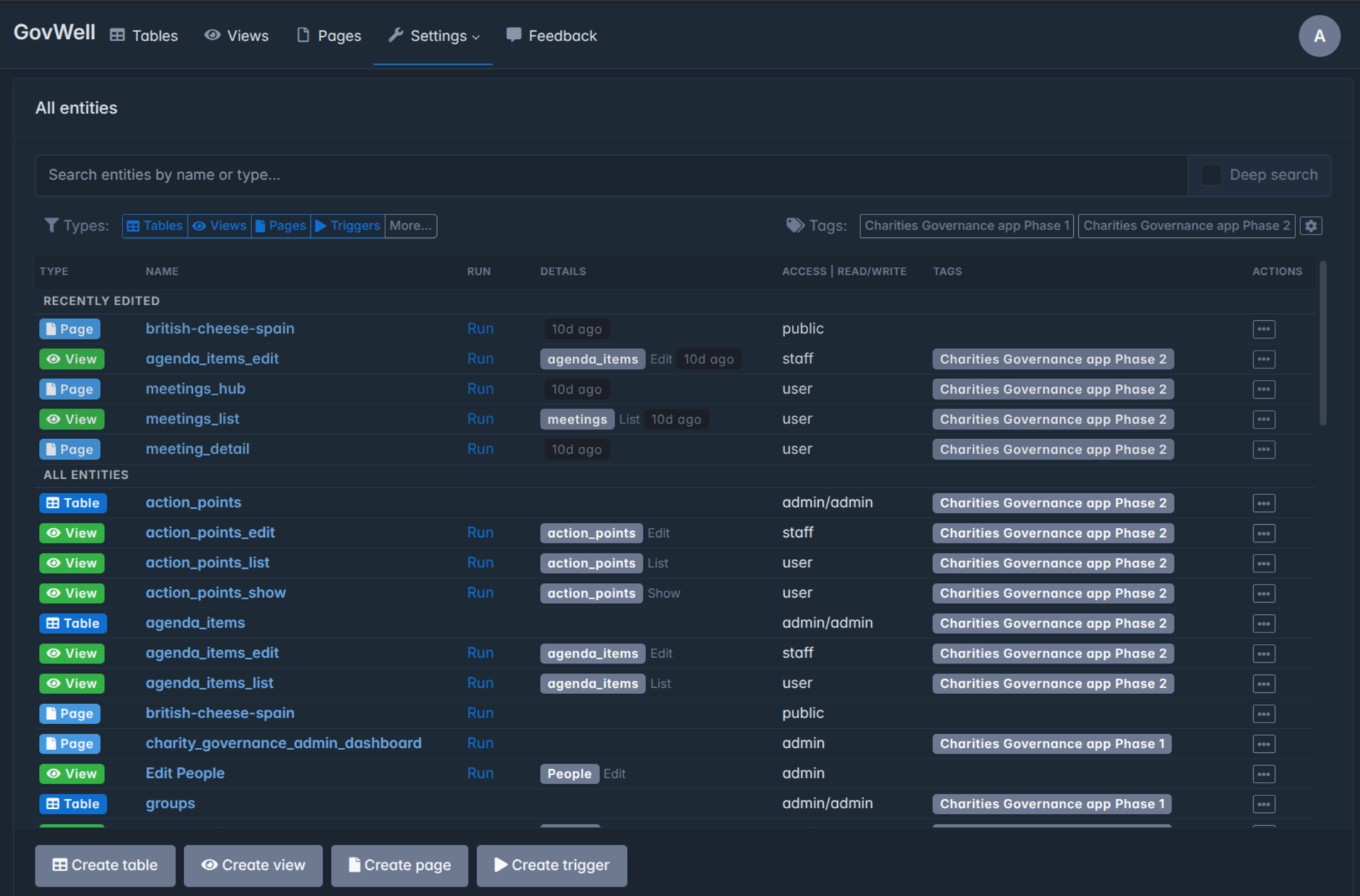Viewport: 1360px width, 896px height.
Task: Click the View badge beside action_points_show
Action: coord(72,594)
